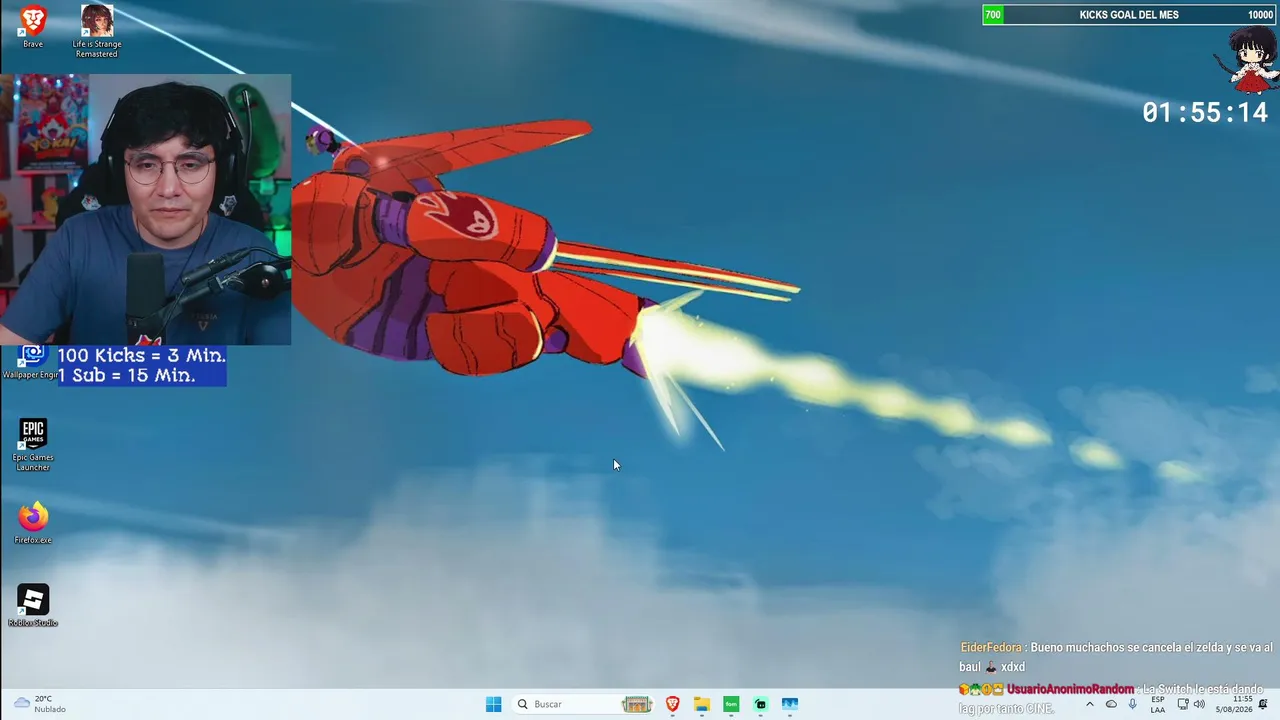Click the UsuarioAnonimoRandom chat username
The height and width of the screenshot is (720, 1280).
[x=1071, y=690]
